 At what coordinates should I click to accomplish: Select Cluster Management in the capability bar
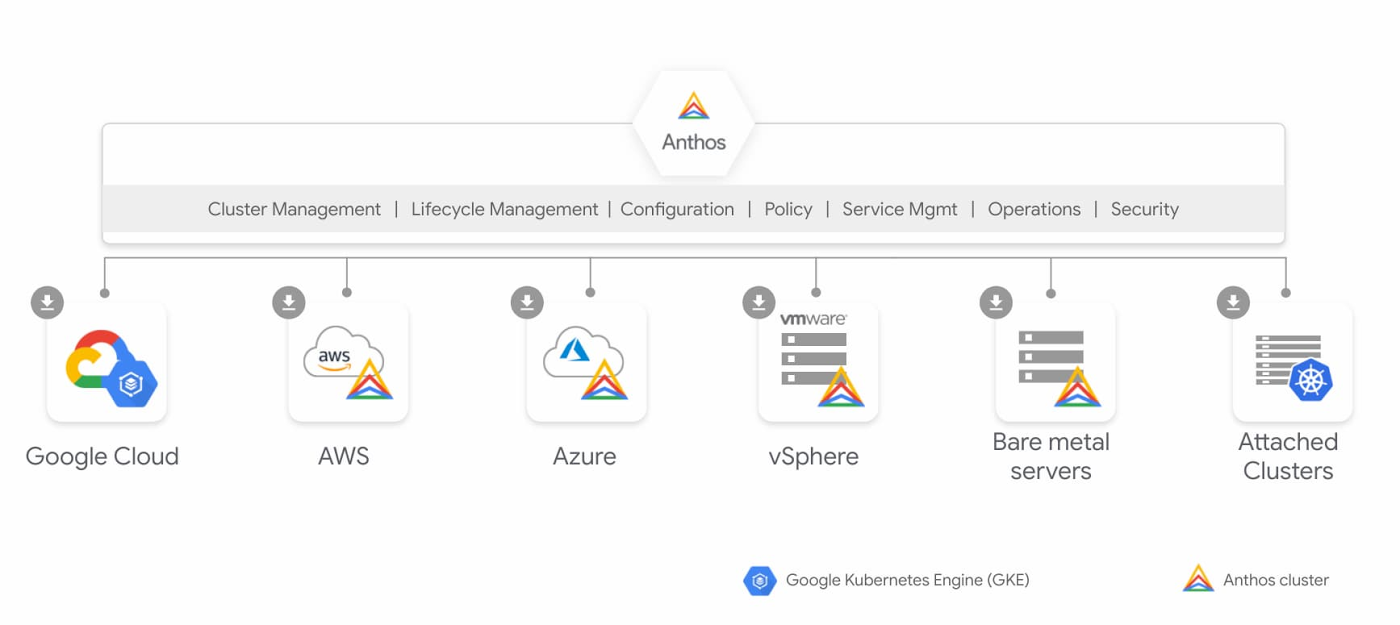coord(294,209)
